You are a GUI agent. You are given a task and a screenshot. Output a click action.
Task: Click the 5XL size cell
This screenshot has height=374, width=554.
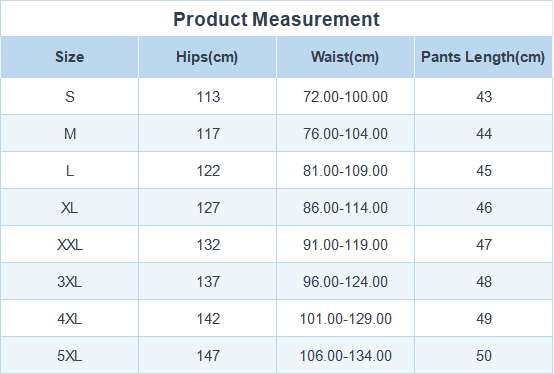(x=70, y=356)
